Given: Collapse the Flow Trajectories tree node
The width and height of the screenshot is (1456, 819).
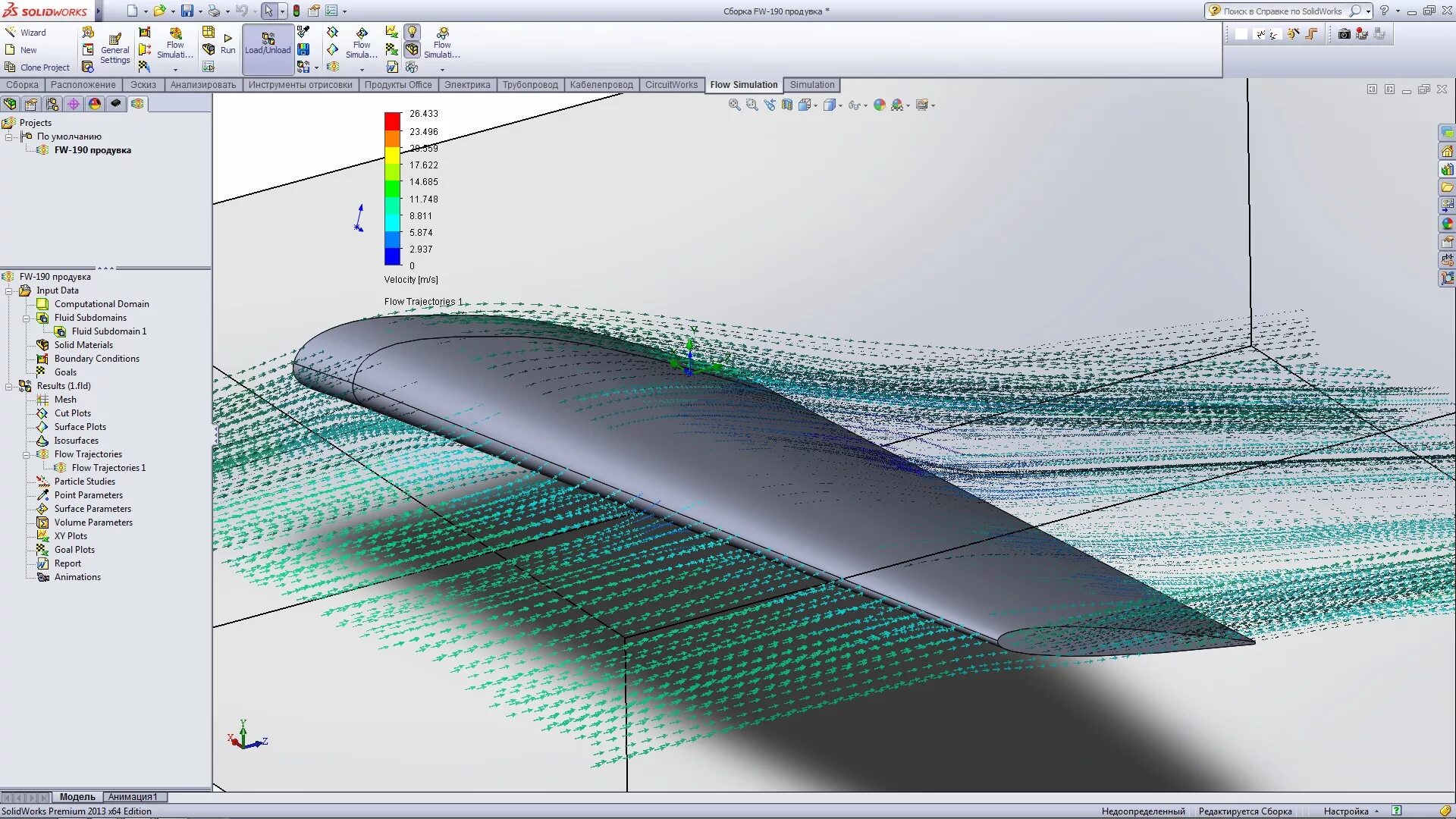Looking at the screenshot, I should 26,454.
